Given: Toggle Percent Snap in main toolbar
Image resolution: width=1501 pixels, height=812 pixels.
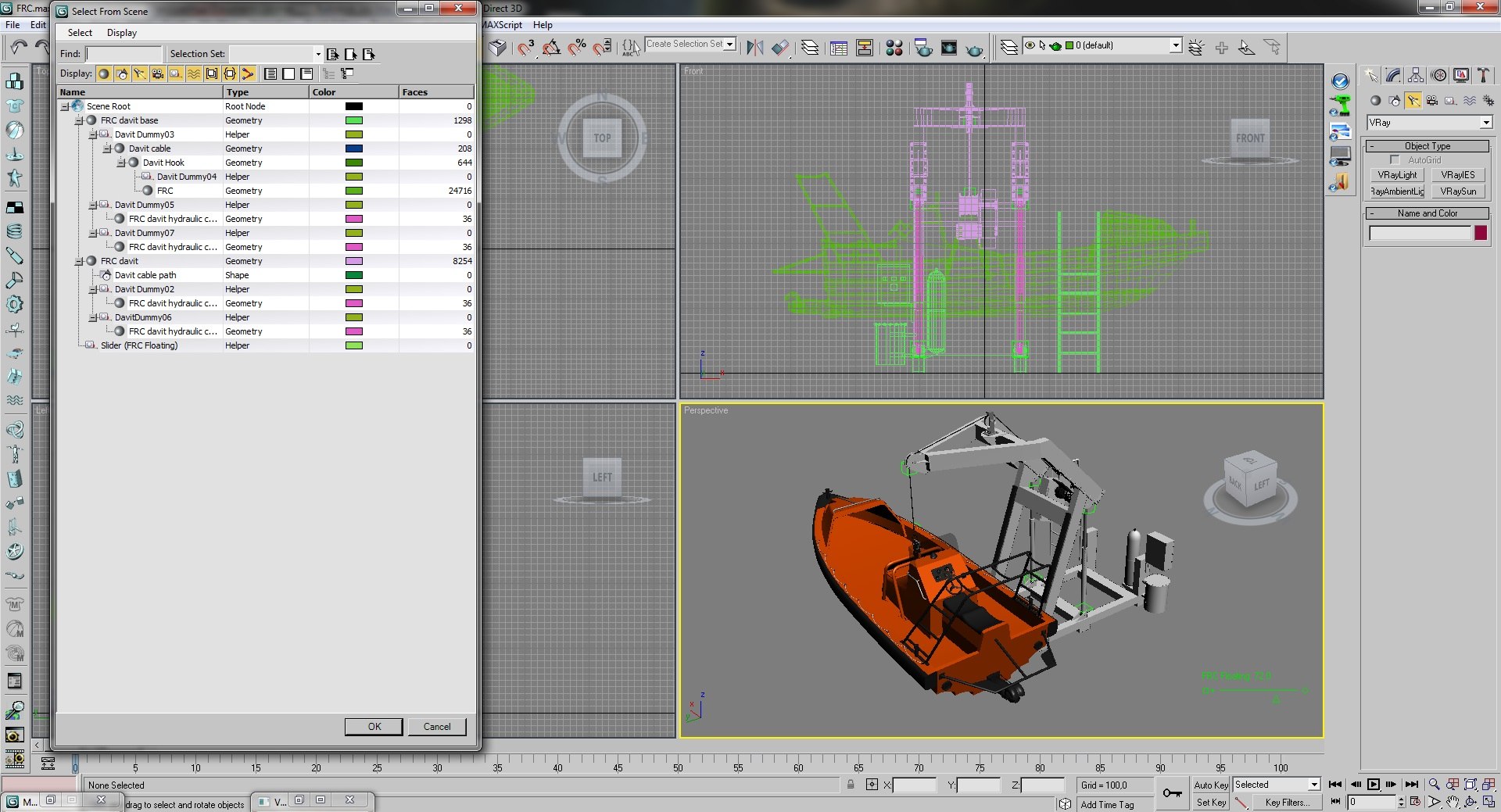Looking at the screenshot, I should [577, 48].
